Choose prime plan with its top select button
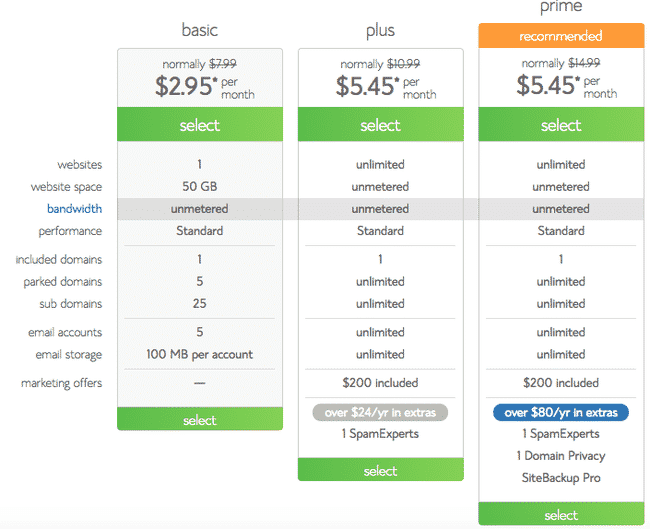This screenshot has height=529, width=650. (x=561, y=126)
